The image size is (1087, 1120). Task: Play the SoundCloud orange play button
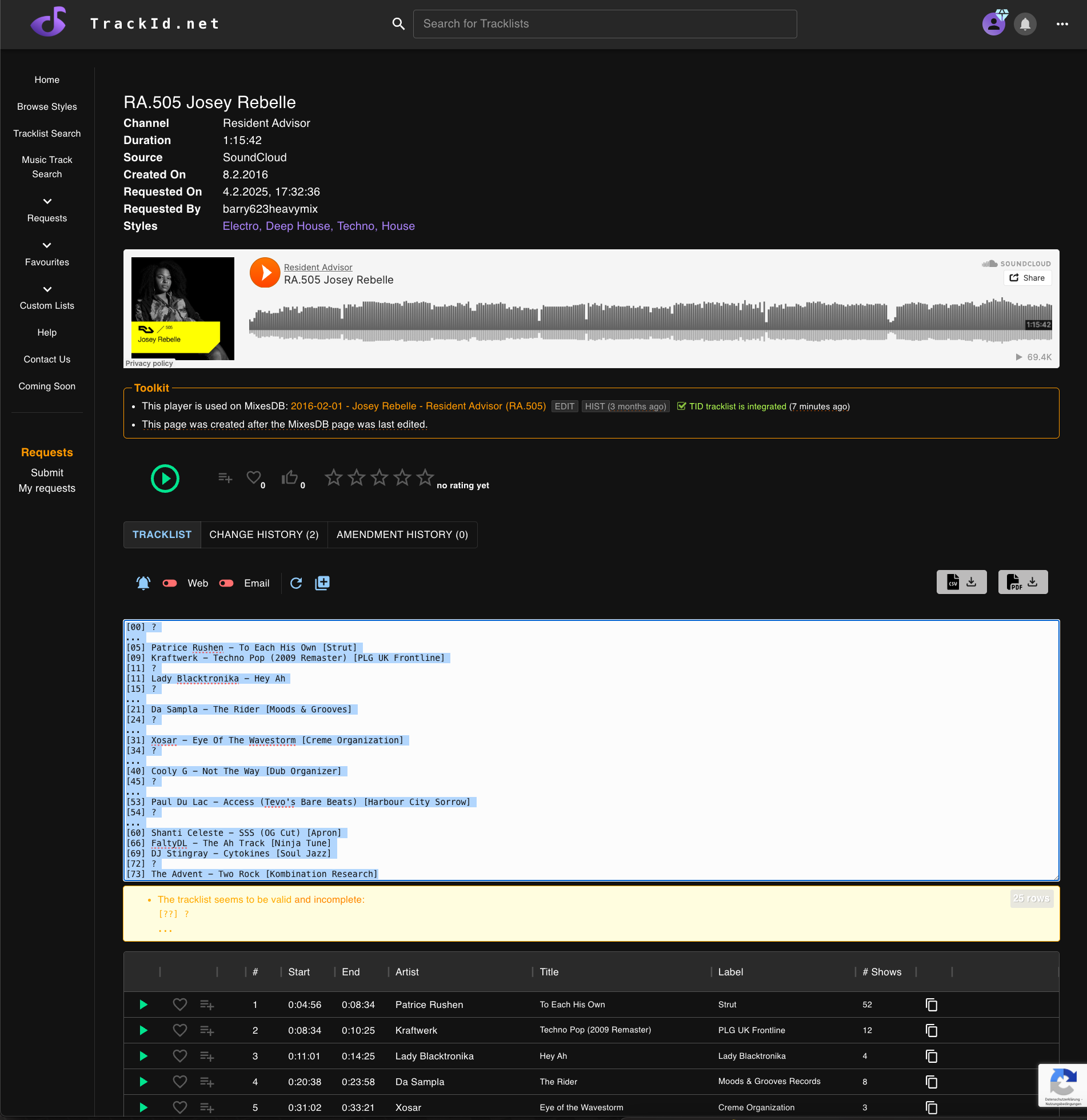click(x=265, y=273)
